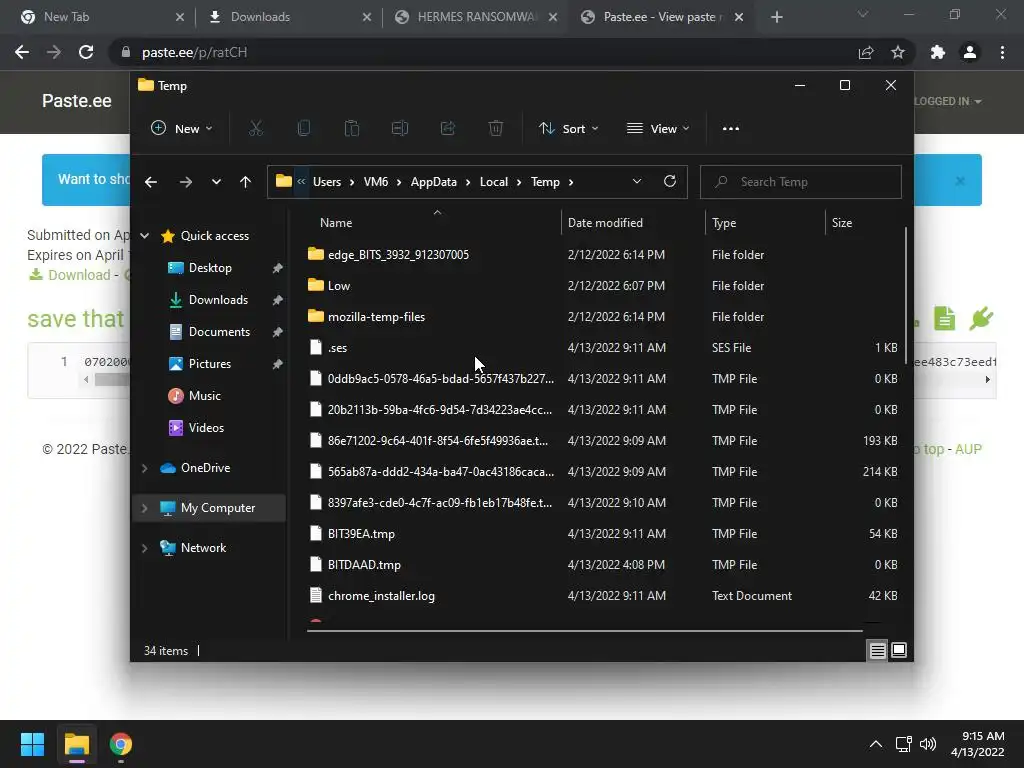Click the Copy icon in Explorer toolbar

coord(304,129)
